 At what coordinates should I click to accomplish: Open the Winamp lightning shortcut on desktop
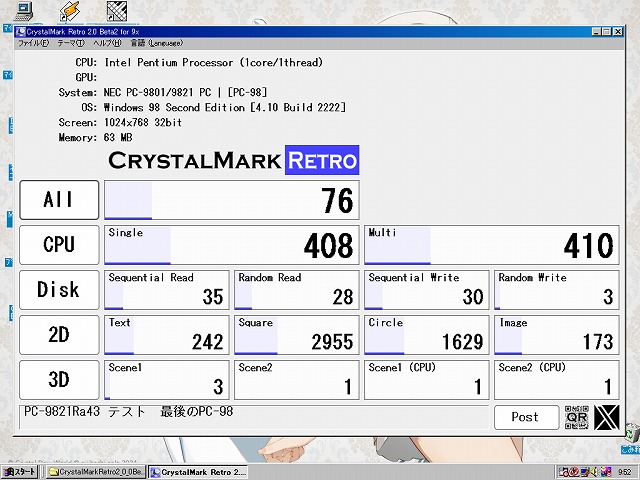pos(70,11)
